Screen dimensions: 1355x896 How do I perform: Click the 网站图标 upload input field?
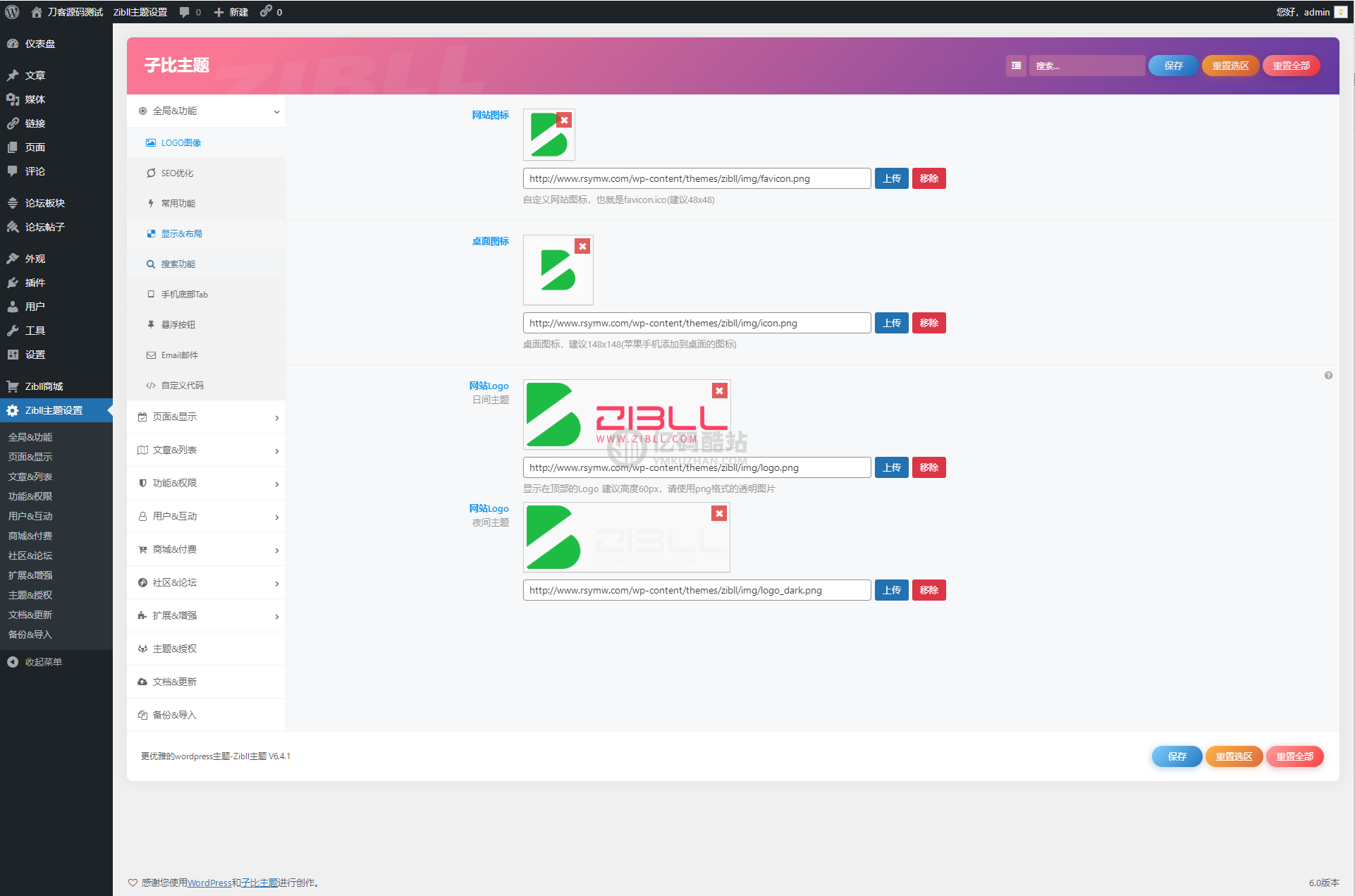(697, 178)
